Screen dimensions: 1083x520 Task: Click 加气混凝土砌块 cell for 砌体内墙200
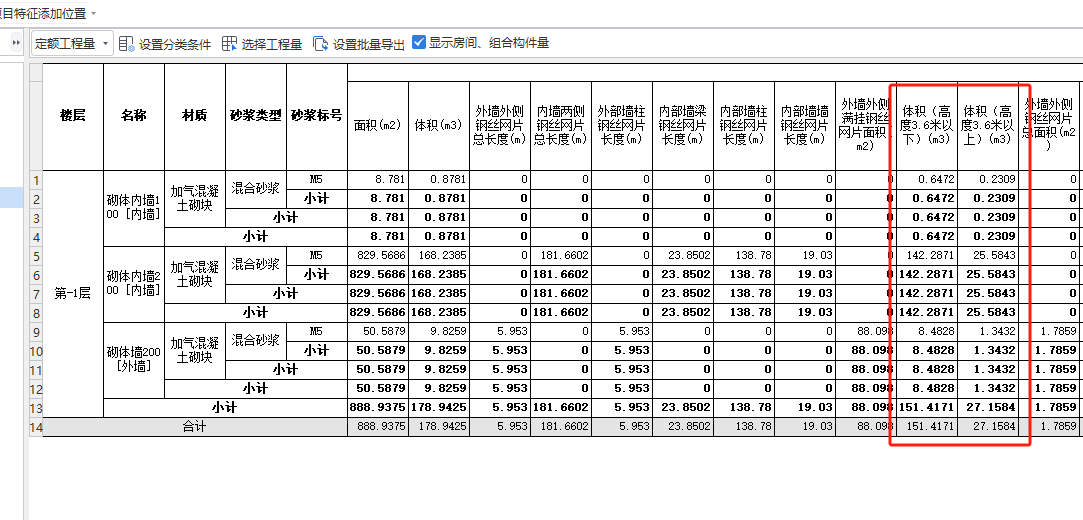195,274
